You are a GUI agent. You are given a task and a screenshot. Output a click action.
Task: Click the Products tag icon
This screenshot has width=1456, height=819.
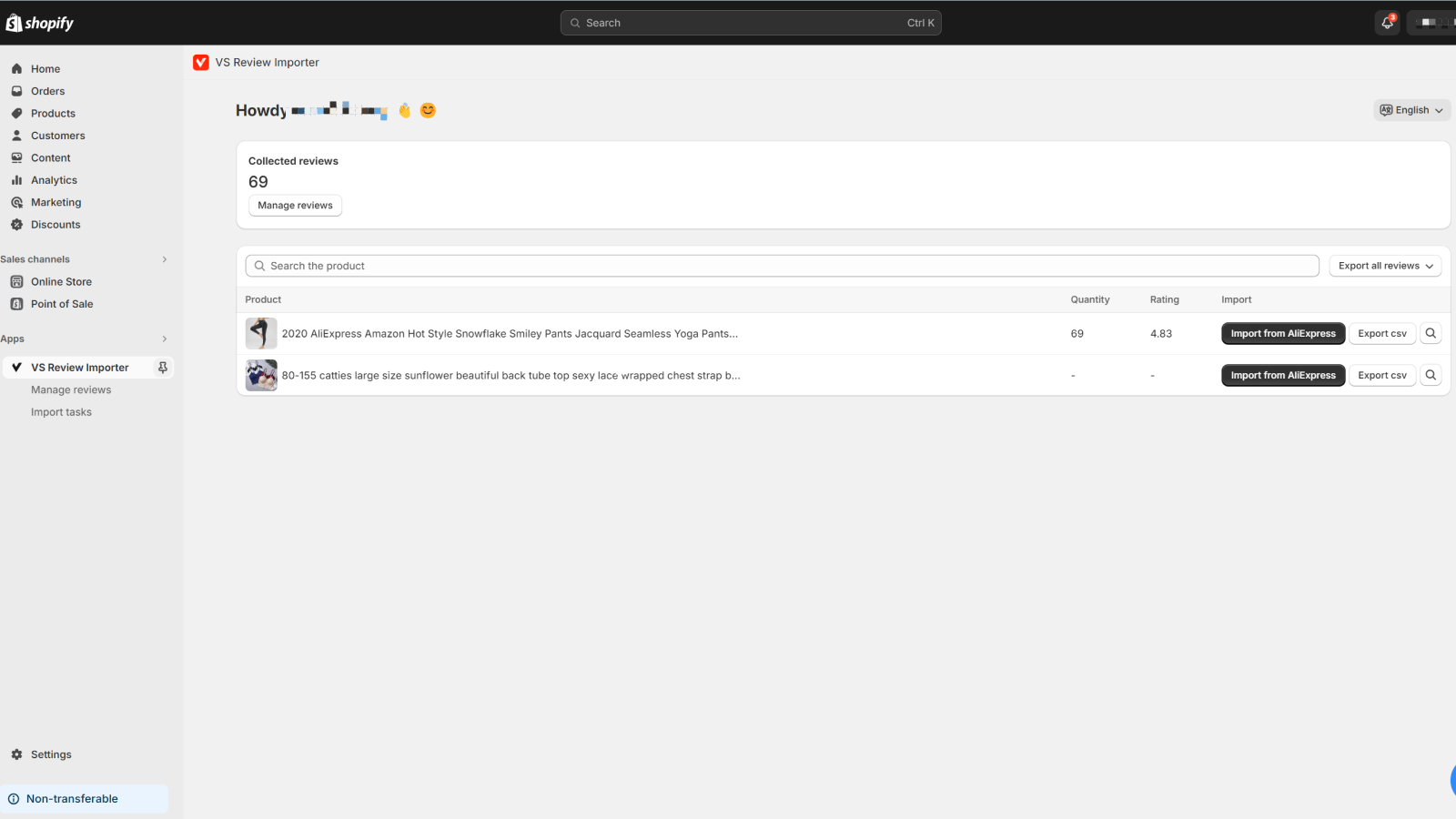pos(16,114)
